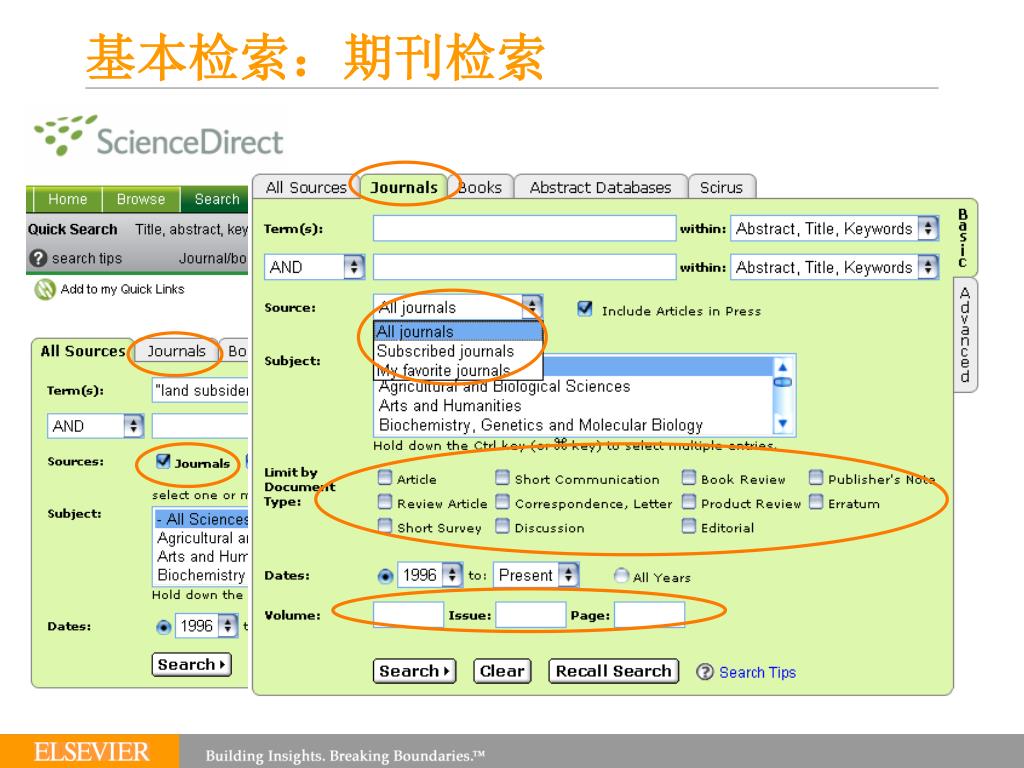Click the help icon beside Search Tips link
The width and height of the screenshot is (1024, 768).
pyautogui.click(x=705, y=672)
